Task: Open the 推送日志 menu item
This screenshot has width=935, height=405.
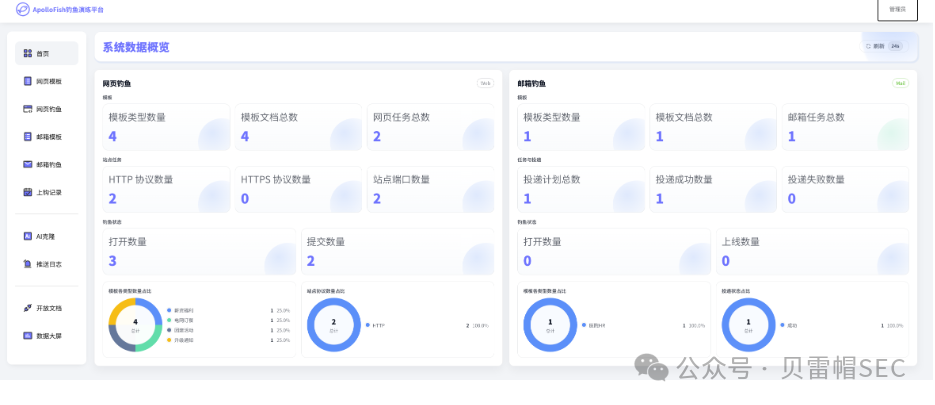Action: (x=47, y=264)
